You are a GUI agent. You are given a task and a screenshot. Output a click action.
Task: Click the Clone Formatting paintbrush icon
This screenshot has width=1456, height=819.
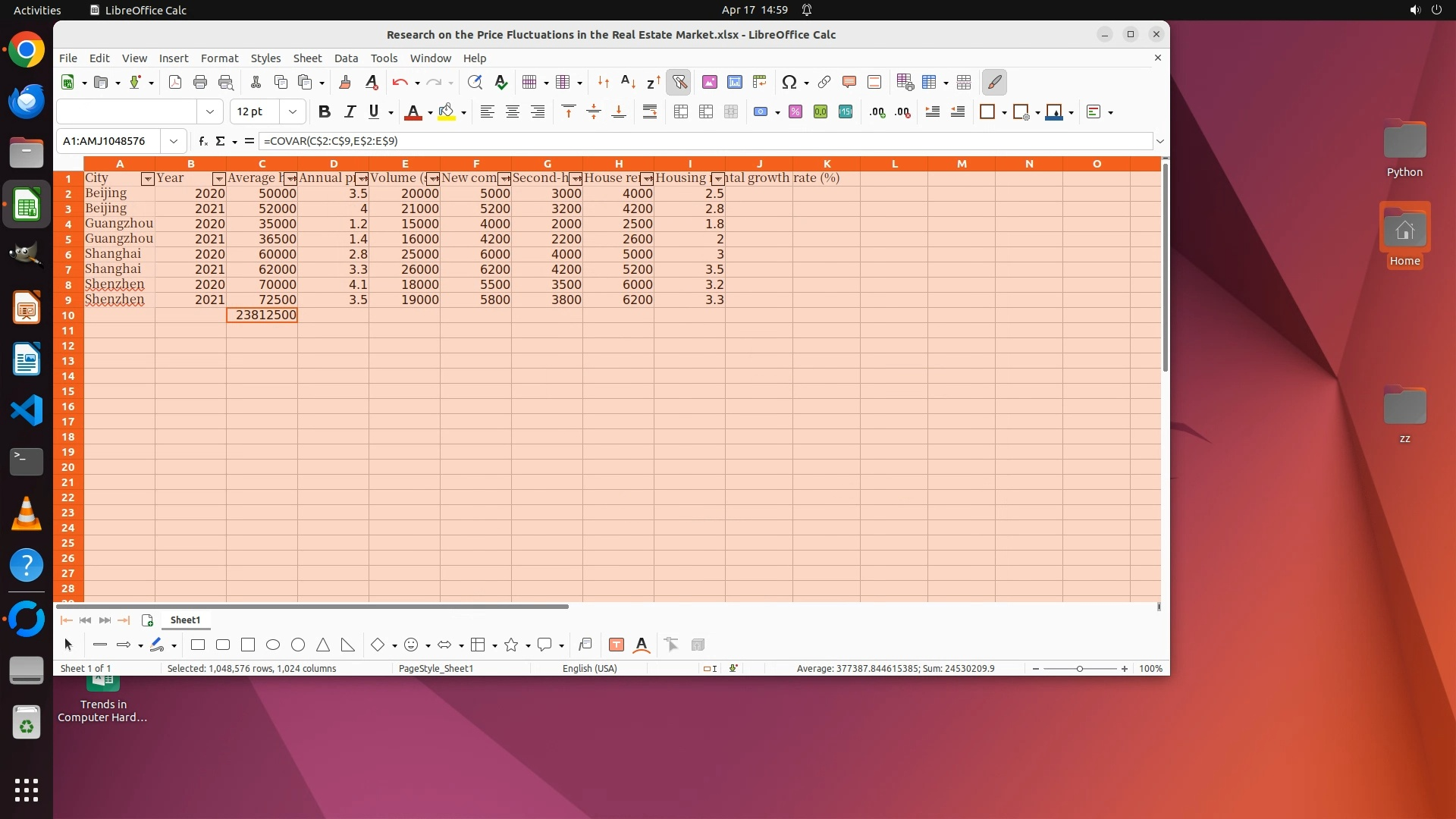pos(345,82)
